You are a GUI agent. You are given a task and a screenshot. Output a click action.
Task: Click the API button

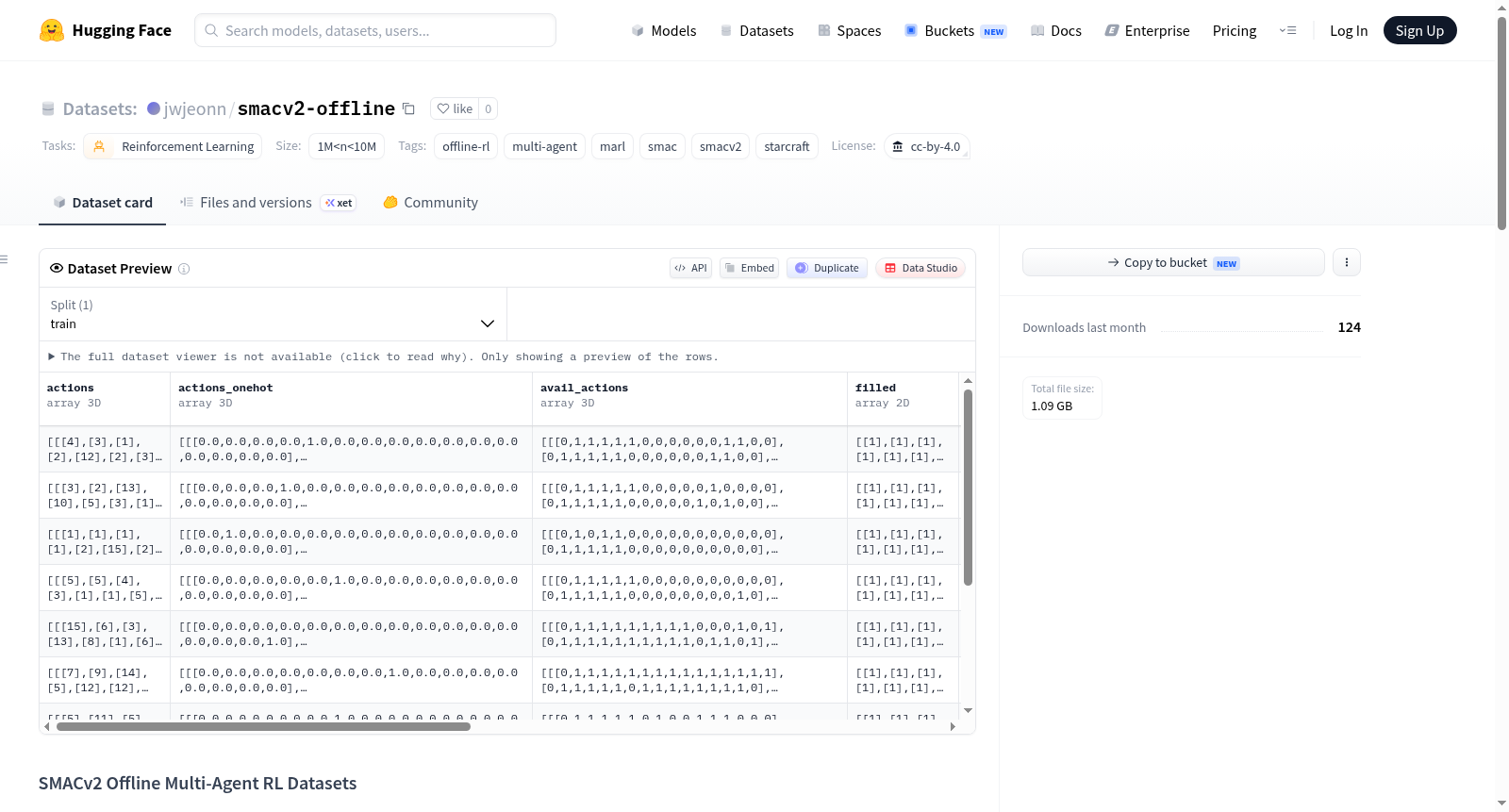click(x=690, y=268)
